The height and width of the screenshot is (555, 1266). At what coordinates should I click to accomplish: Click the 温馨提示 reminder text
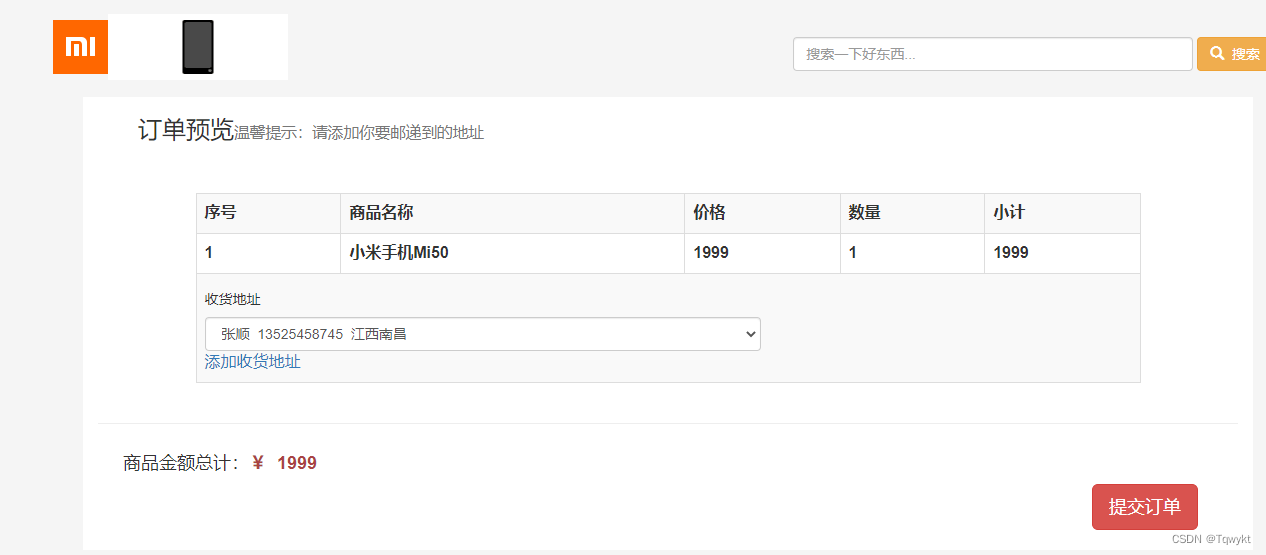(x=359, y=133)
